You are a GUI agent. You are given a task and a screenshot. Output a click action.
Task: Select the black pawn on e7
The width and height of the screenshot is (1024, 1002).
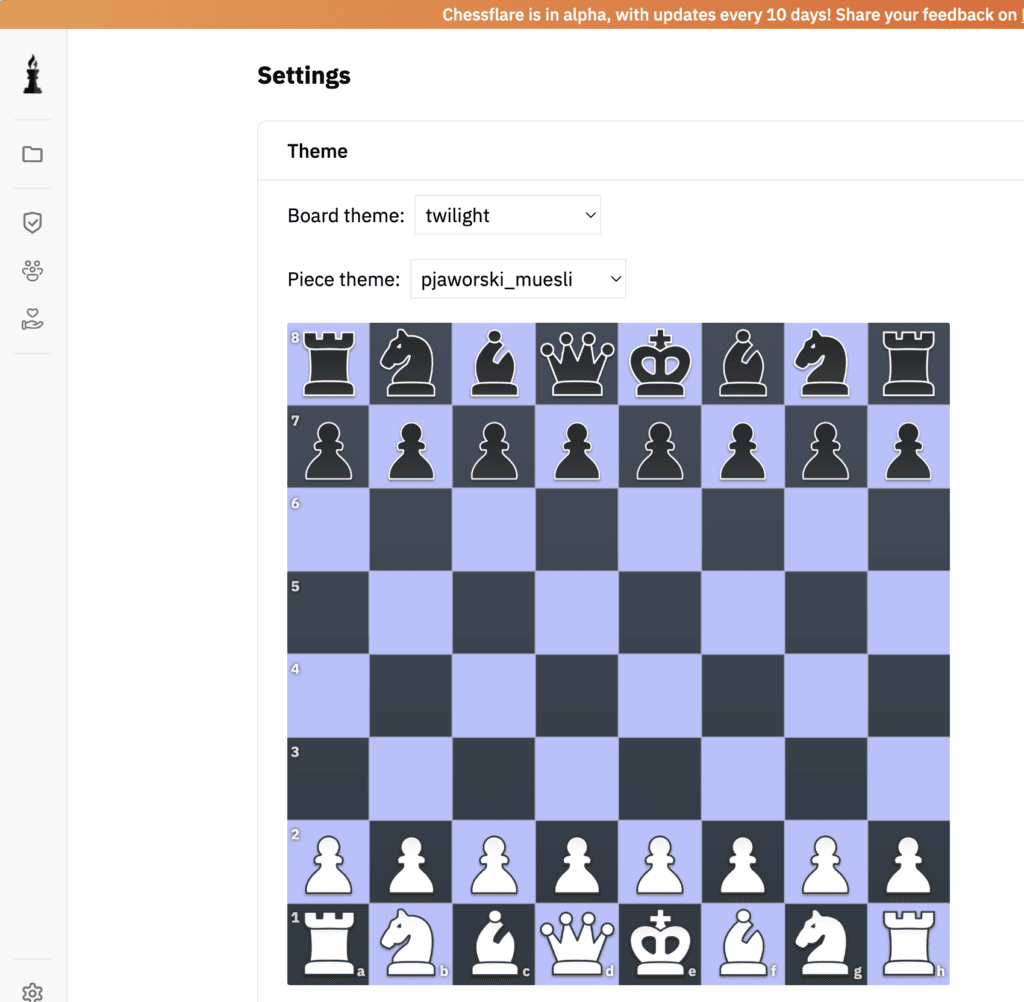(660, 451)
